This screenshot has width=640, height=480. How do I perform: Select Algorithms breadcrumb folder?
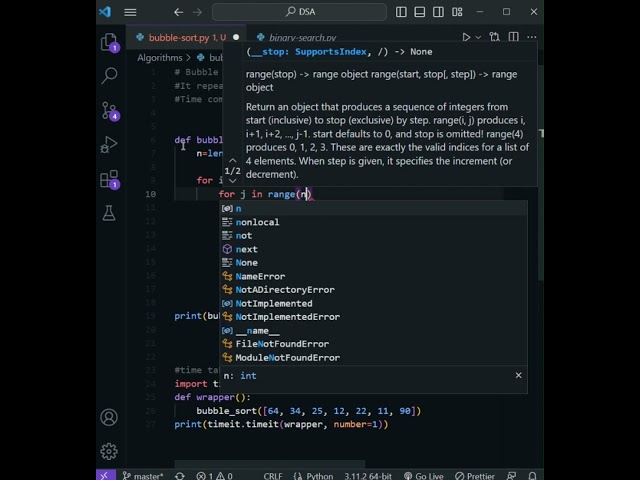click(160, 58)
